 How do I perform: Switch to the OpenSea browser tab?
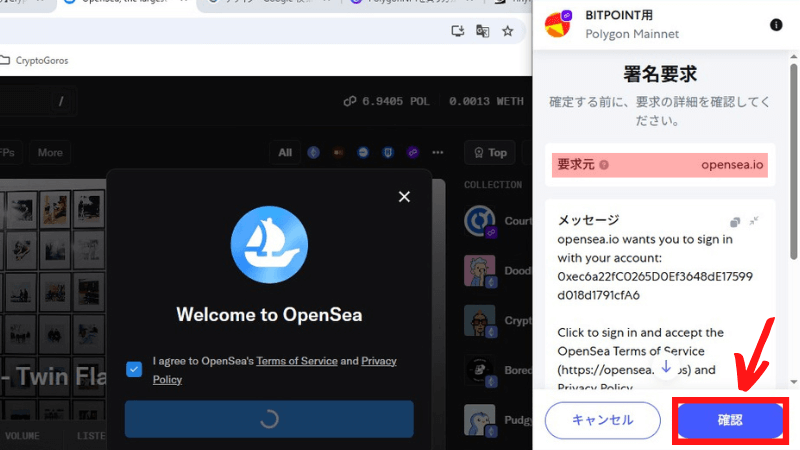click(x=125, y=3)
